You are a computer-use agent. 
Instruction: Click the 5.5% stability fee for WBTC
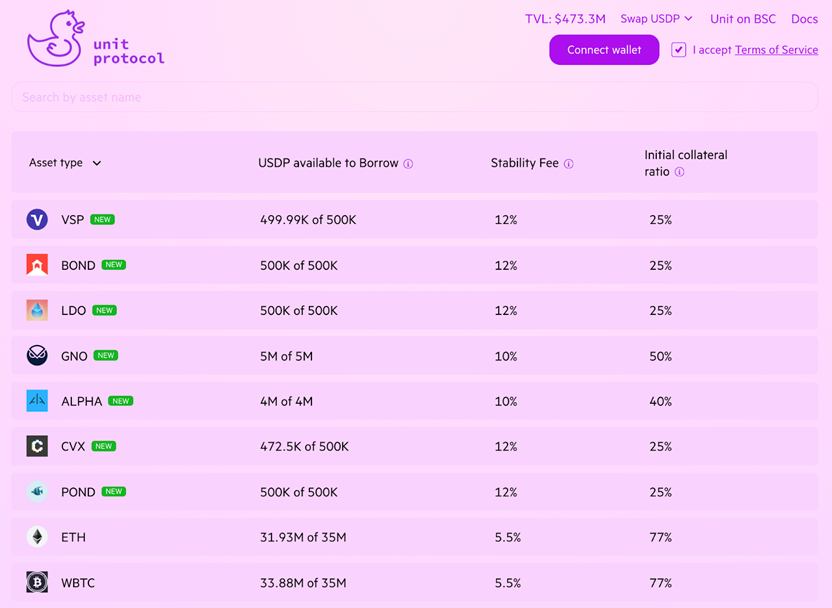click(508, 583)
